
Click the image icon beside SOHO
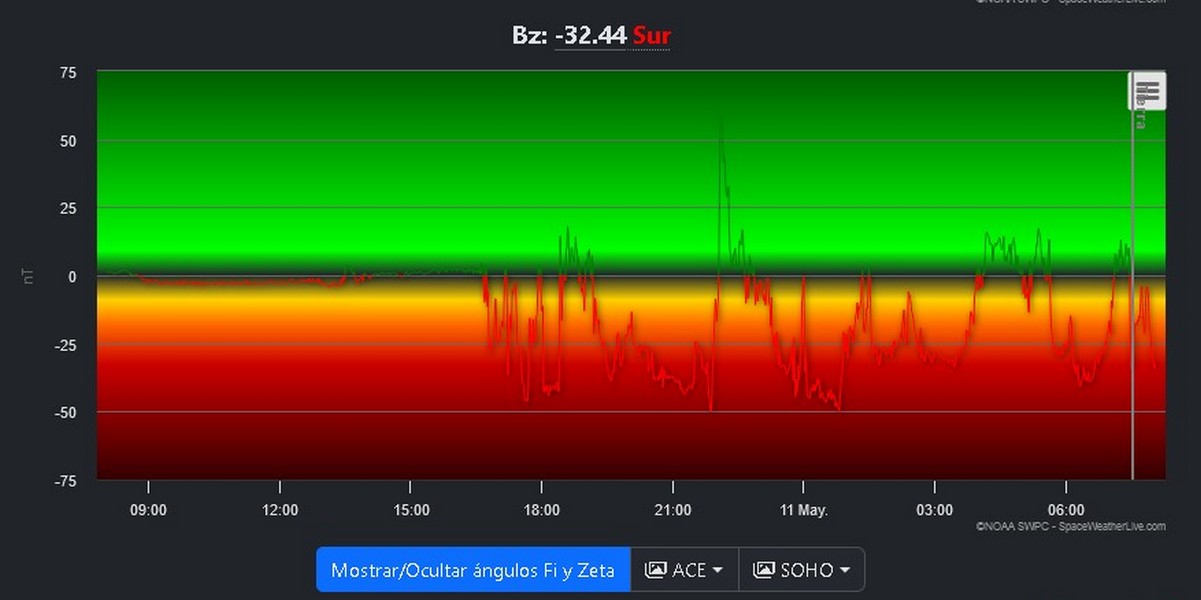(x=764, y=570)
